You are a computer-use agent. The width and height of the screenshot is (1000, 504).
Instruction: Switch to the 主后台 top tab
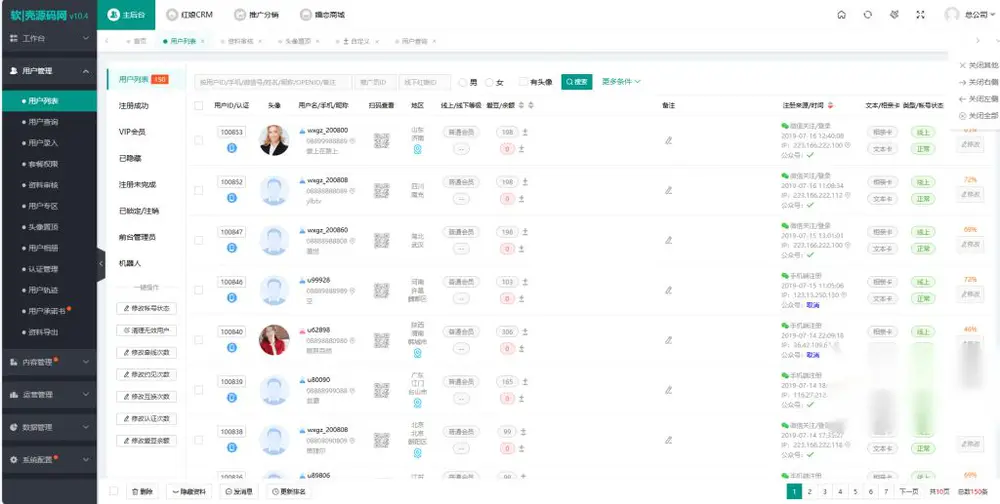pos(126,15)
